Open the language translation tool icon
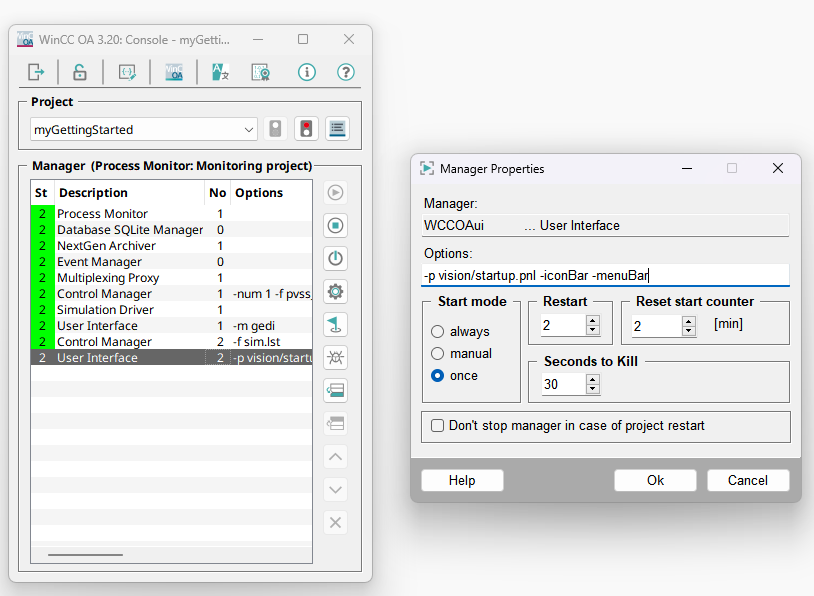This screenshot has width=814, height=596. click(220, 72)
